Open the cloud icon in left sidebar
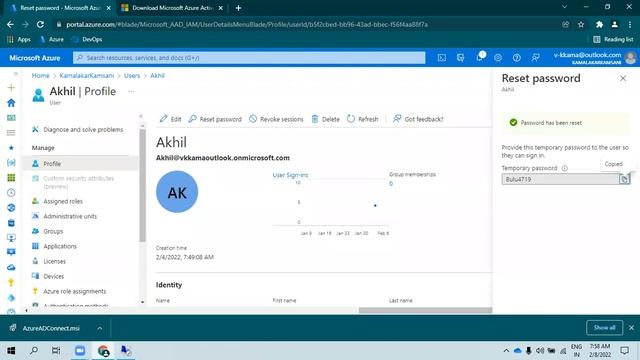Image resolution: width=640 pixels, height=360 pixels. tap(11, 267)
